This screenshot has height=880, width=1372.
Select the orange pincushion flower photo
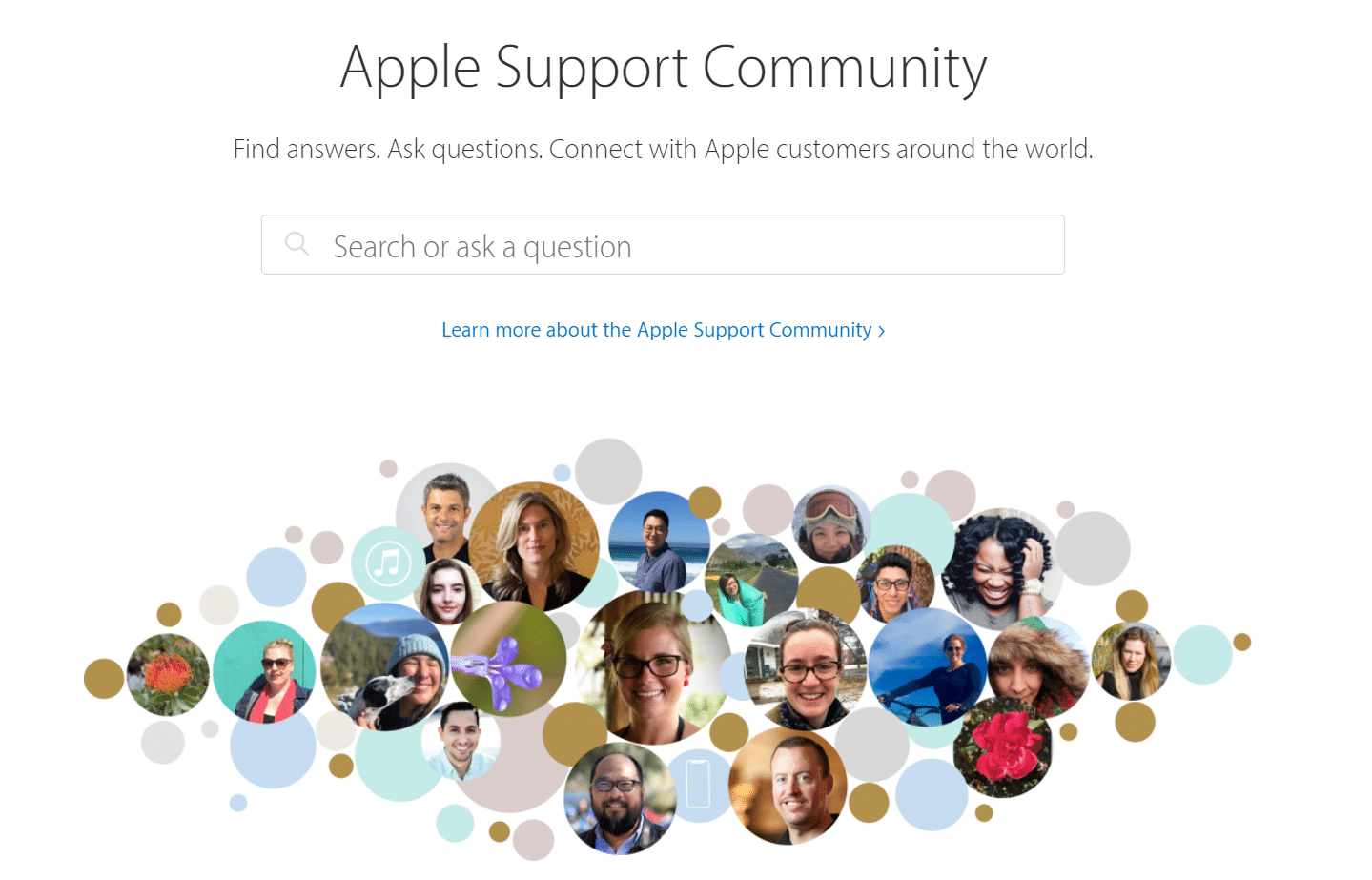[168, 675]
